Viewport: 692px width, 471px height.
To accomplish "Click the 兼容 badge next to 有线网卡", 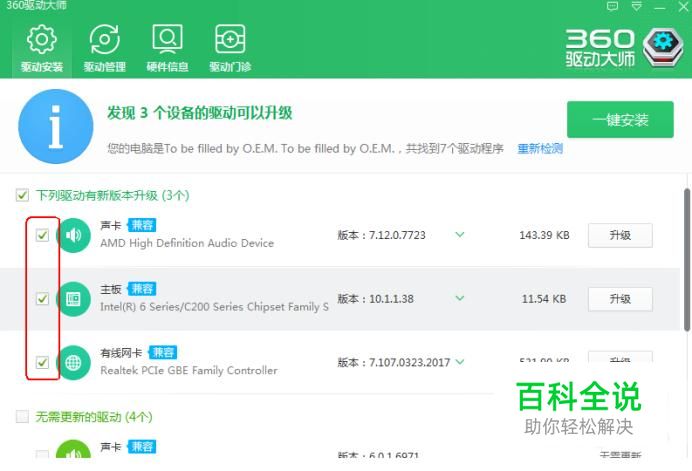I will pos(163,352).
